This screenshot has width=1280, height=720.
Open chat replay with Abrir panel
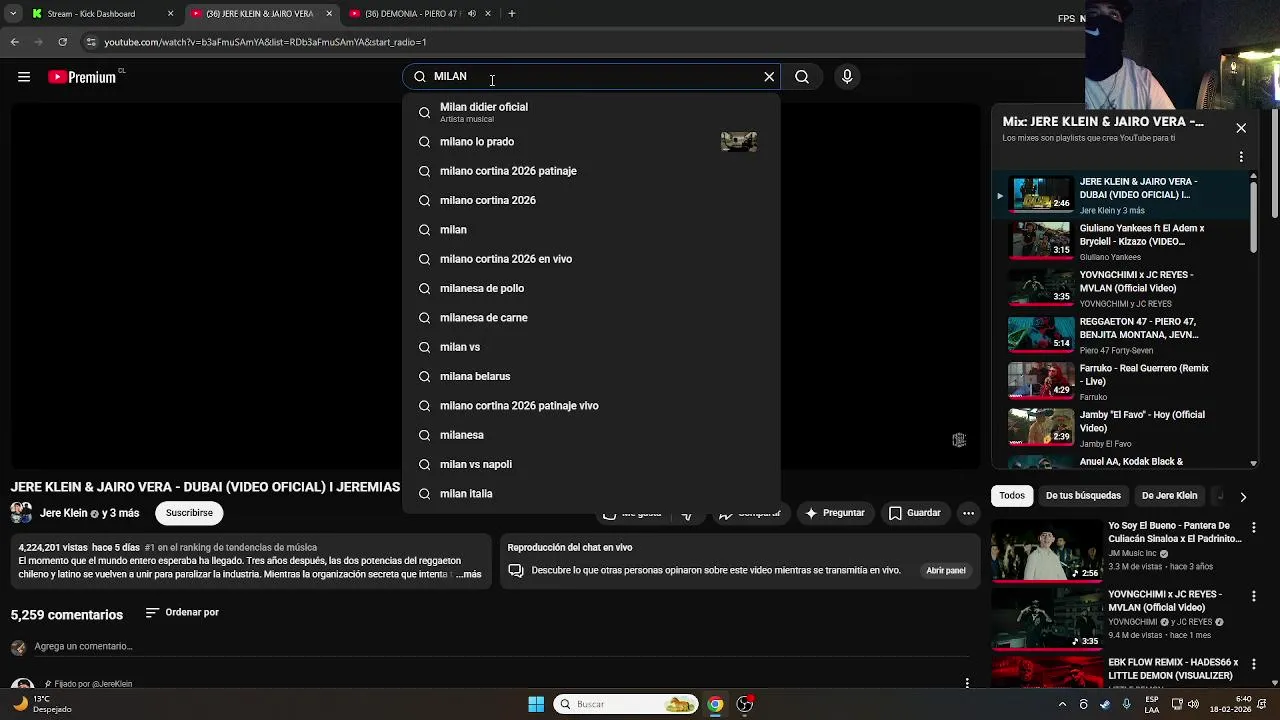tap(945, 570)
